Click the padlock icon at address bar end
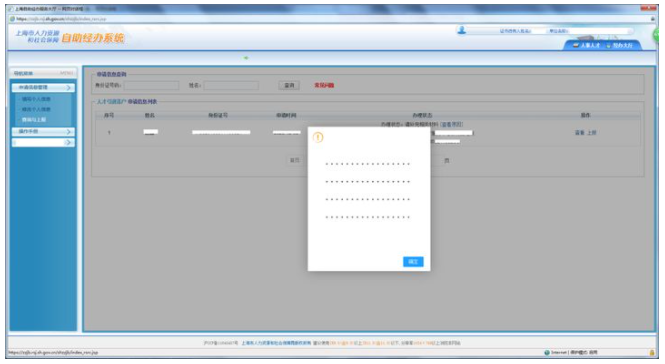665x364 pixels. [x=652, y=19]
